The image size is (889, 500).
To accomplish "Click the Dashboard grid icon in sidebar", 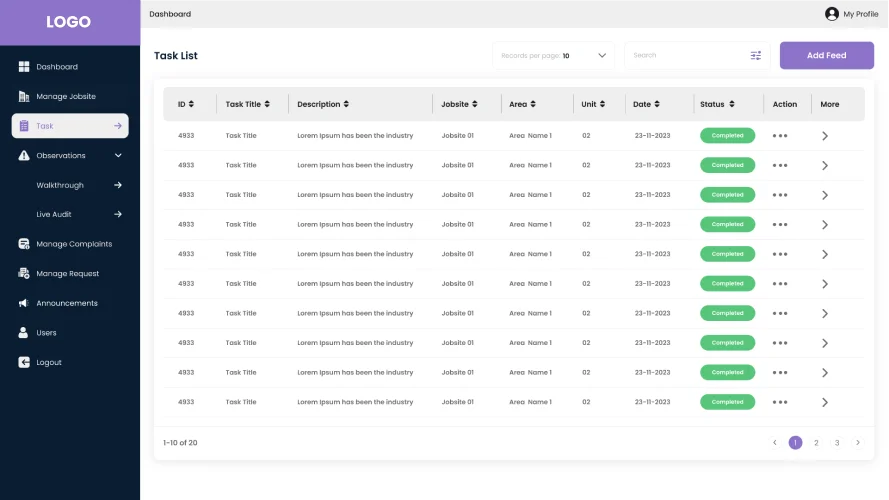I will tap(24, 67).
